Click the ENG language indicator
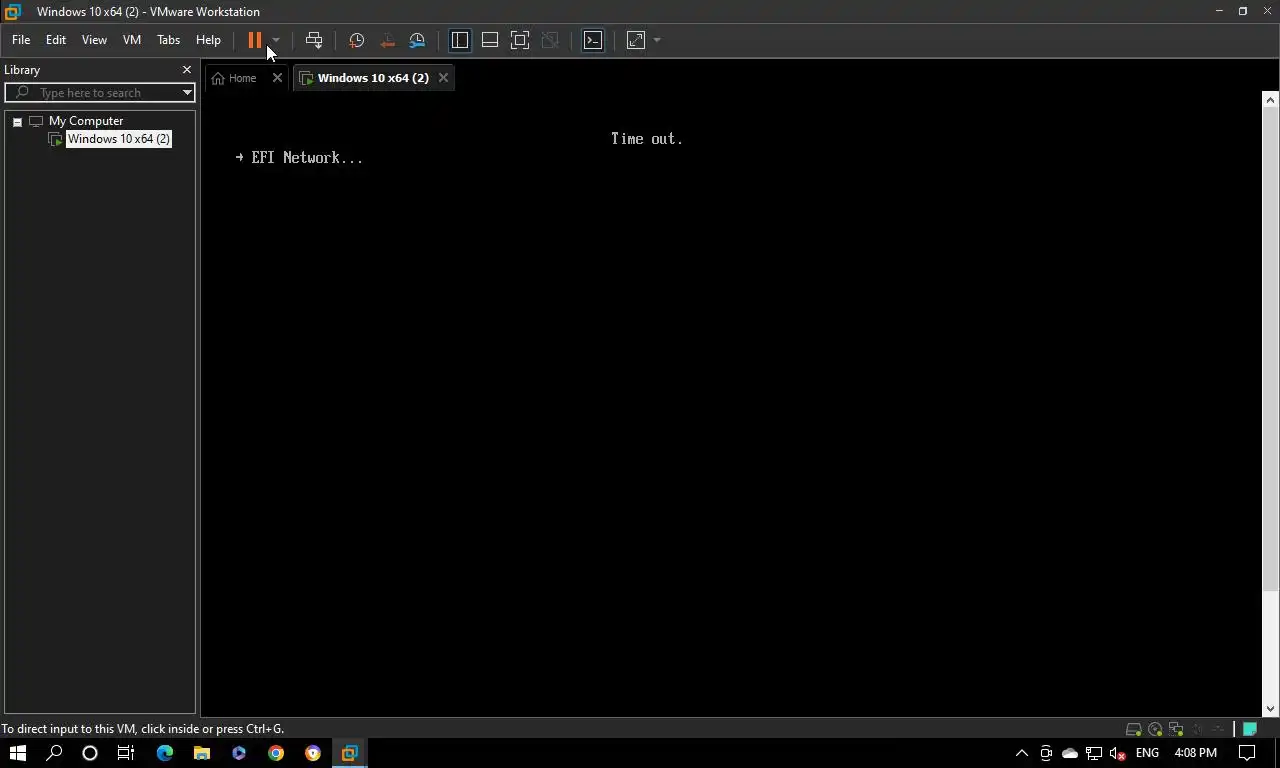1280x768 pixels. (1147, 753)
